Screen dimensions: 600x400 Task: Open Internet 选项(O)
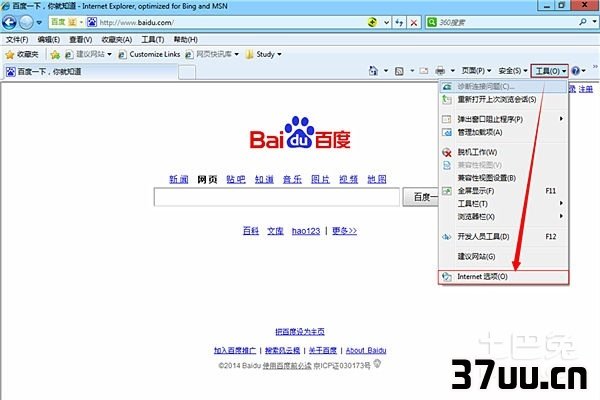[x=503, y=277]
